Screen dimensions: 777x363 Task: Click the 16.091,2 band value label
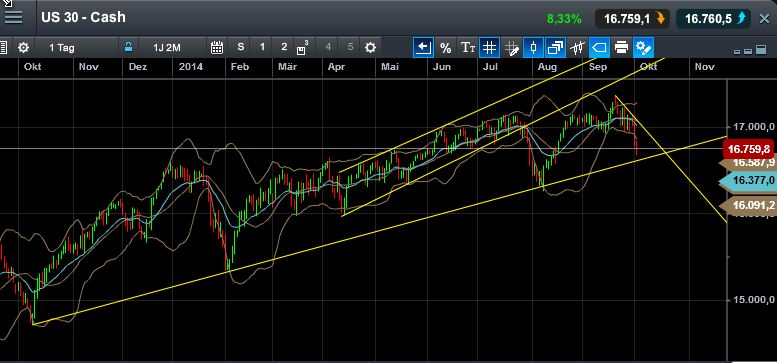tap(749, 205)
